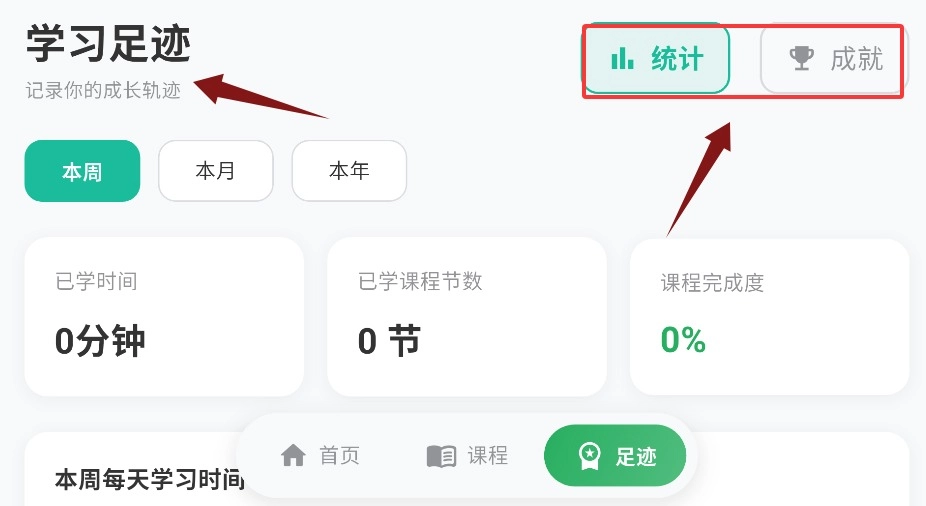The width and height of the screenshot is (926, 506).
Task: Click the 记录你的成长轨迹 subtitle
Action: pos(103,90)
